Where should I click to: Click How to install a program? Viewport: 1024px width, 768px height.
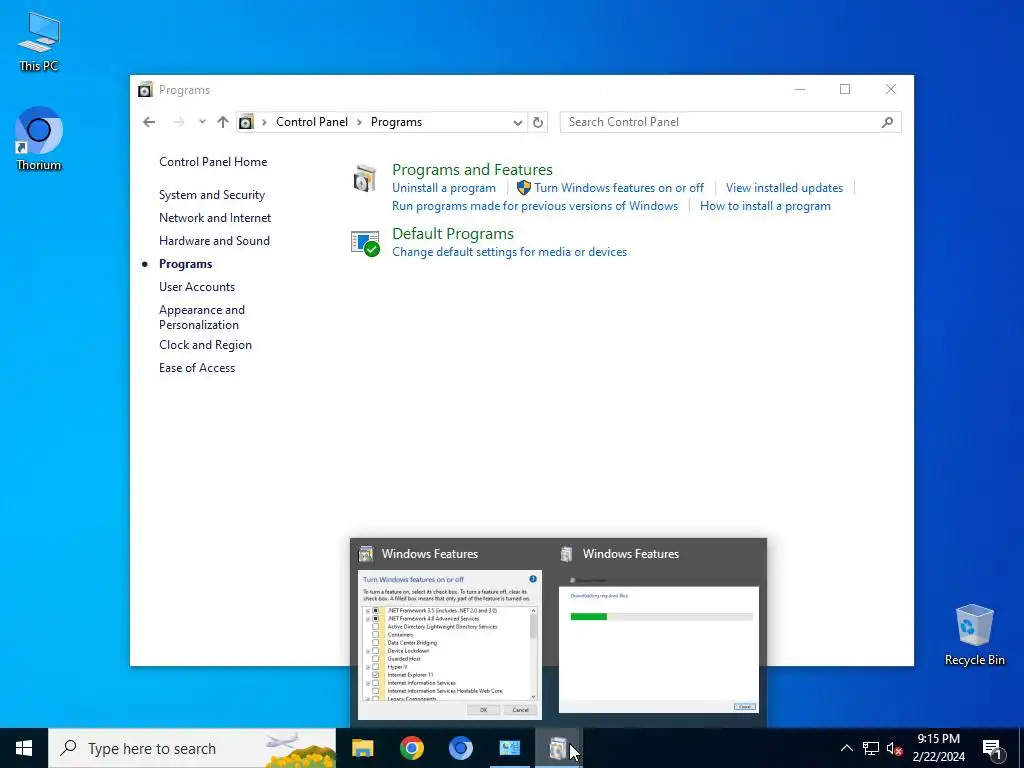coord(765,206)
